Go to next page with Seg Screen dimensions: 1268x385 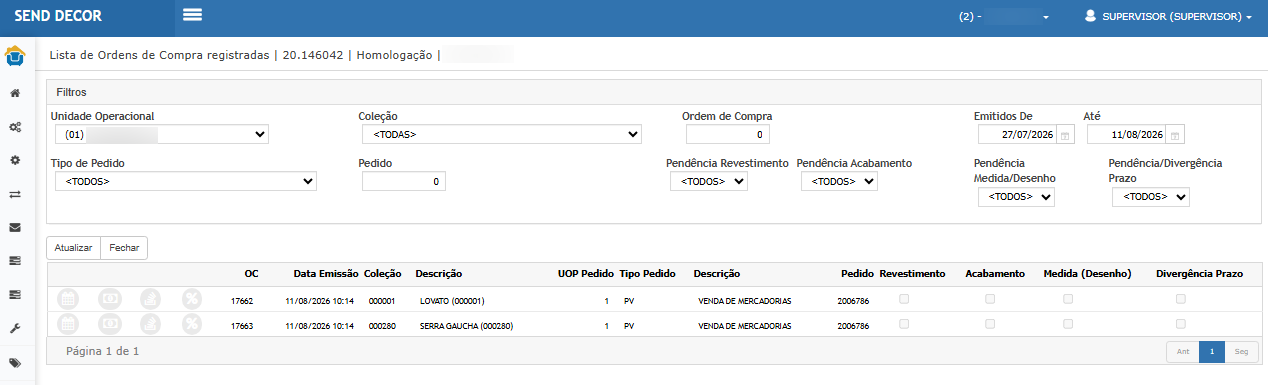pyautogui.click(x=1241, y=352)
